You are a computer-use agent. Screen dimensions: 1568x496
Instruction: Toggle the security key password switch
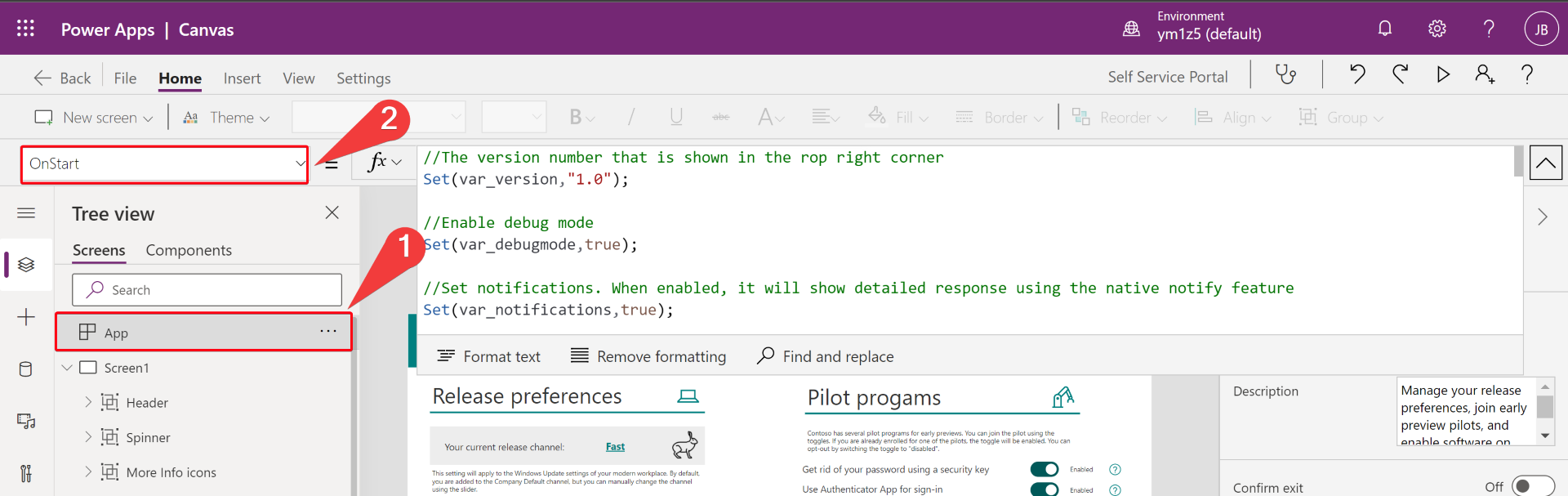1044,469
